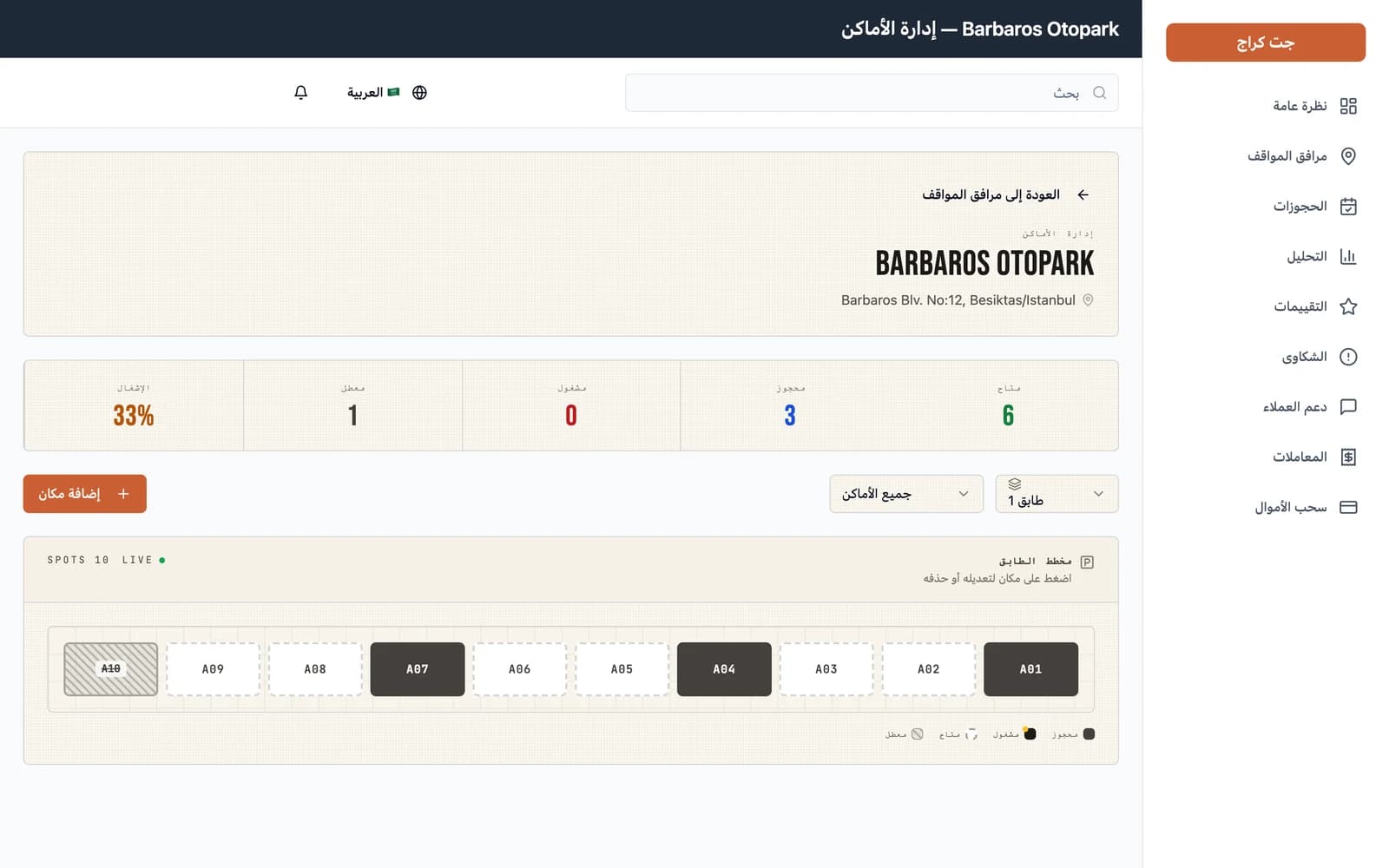Select parking spot A06
The width and height of the screenshot is (1389, 868).
(x=519, y=669)
